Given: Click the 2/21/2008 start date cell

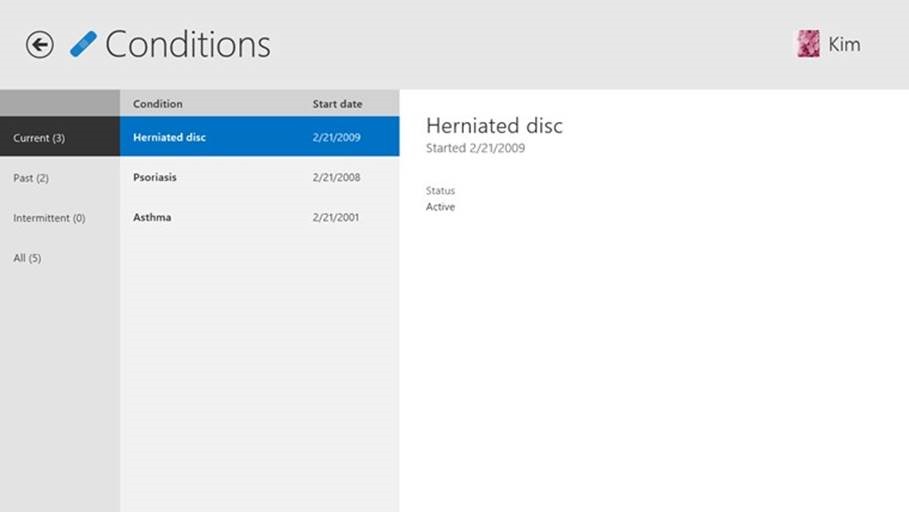Looking at the screenshot, I should [336, 177].
